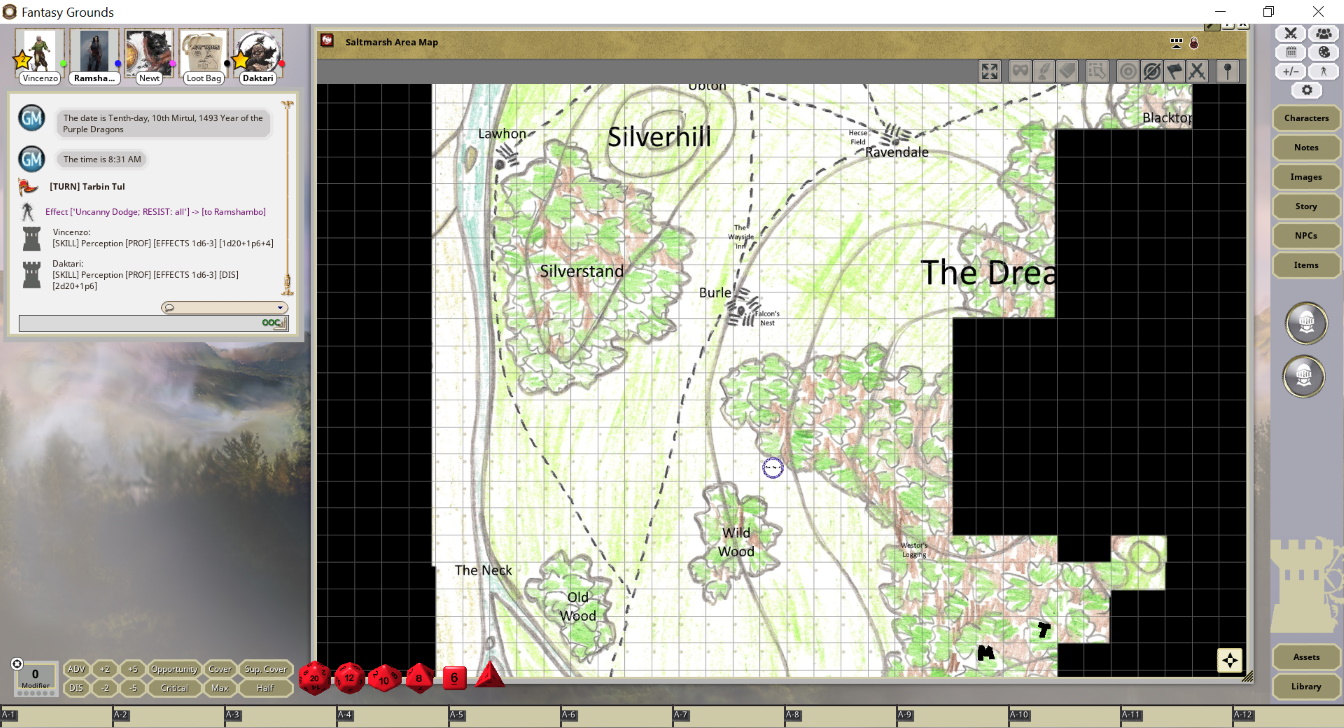Screen dimensions: 1344x728
Task: Click the crossed swords icon on map toolbar
Action: [x=1197, y=71]
